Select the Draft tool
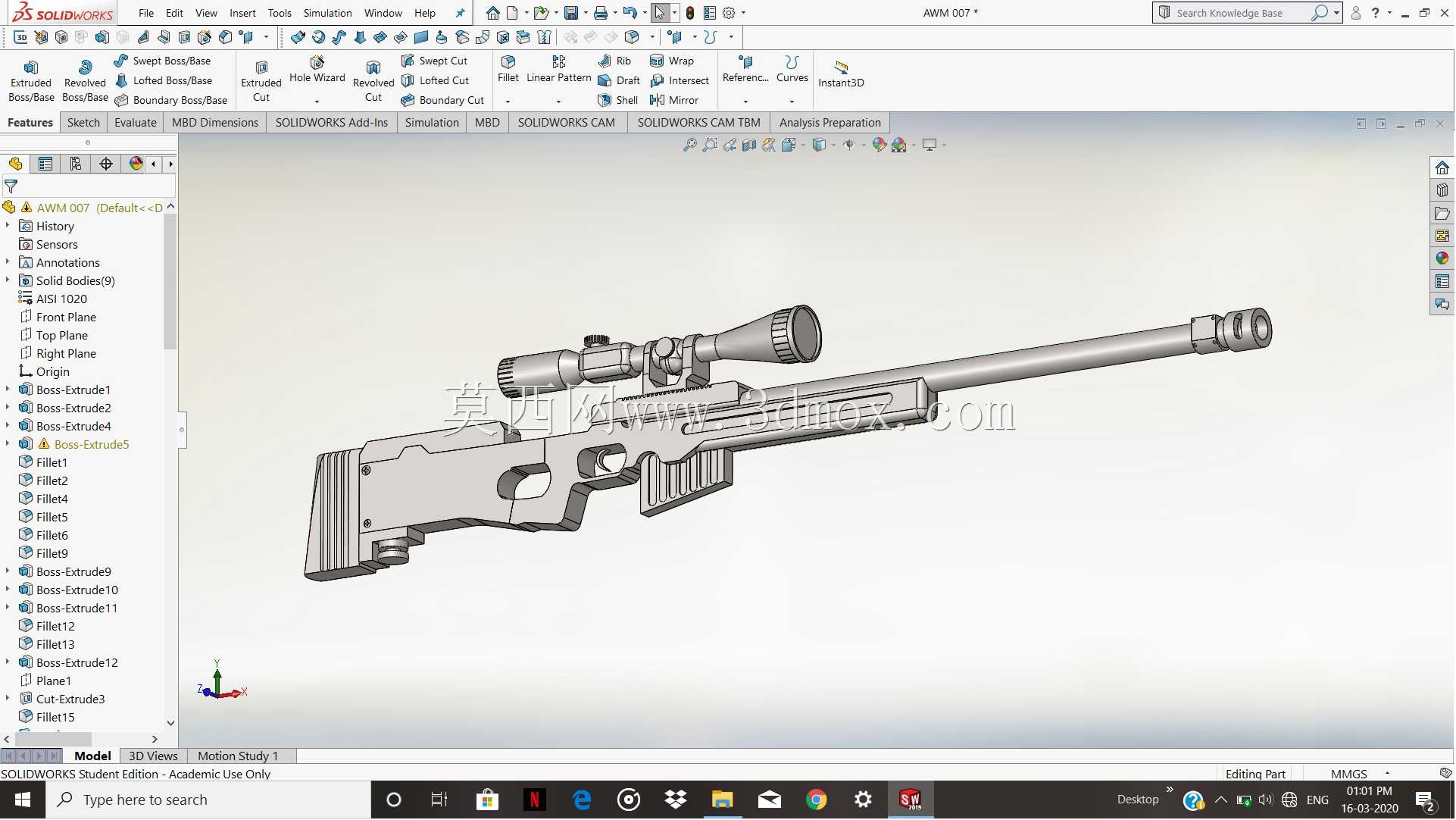Viewport: 1456px width, 820px height. [x=619, y=80]
